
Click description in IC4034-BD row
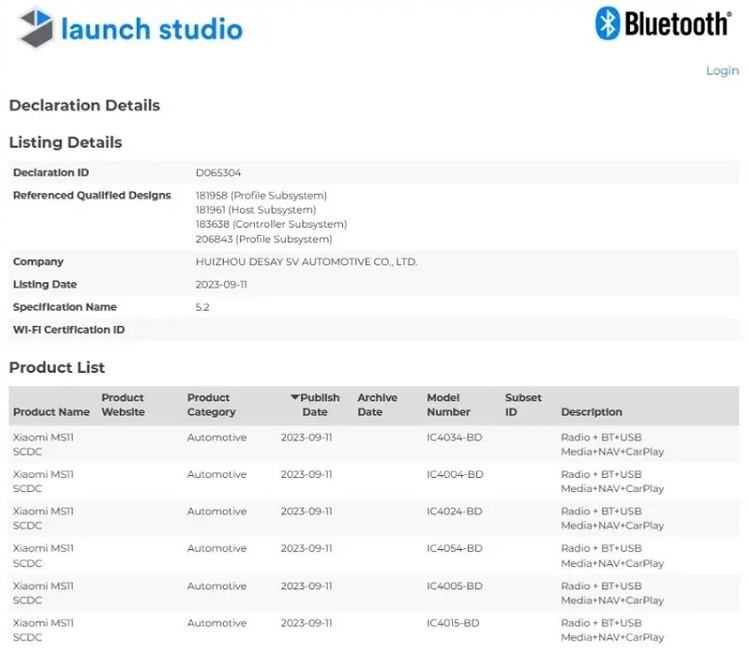[612, 444]
